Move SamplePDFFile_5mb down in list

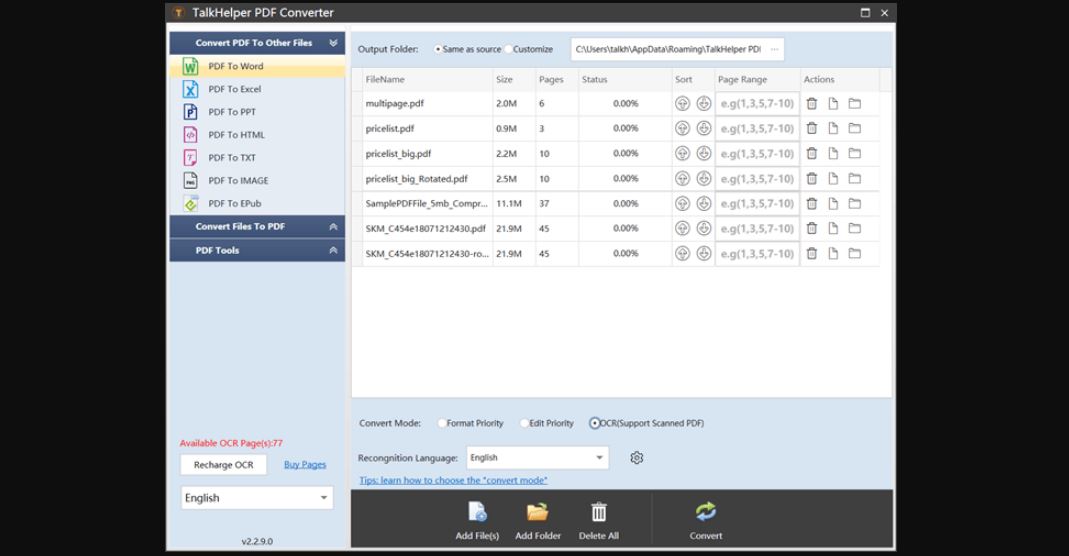click(704, 204)
